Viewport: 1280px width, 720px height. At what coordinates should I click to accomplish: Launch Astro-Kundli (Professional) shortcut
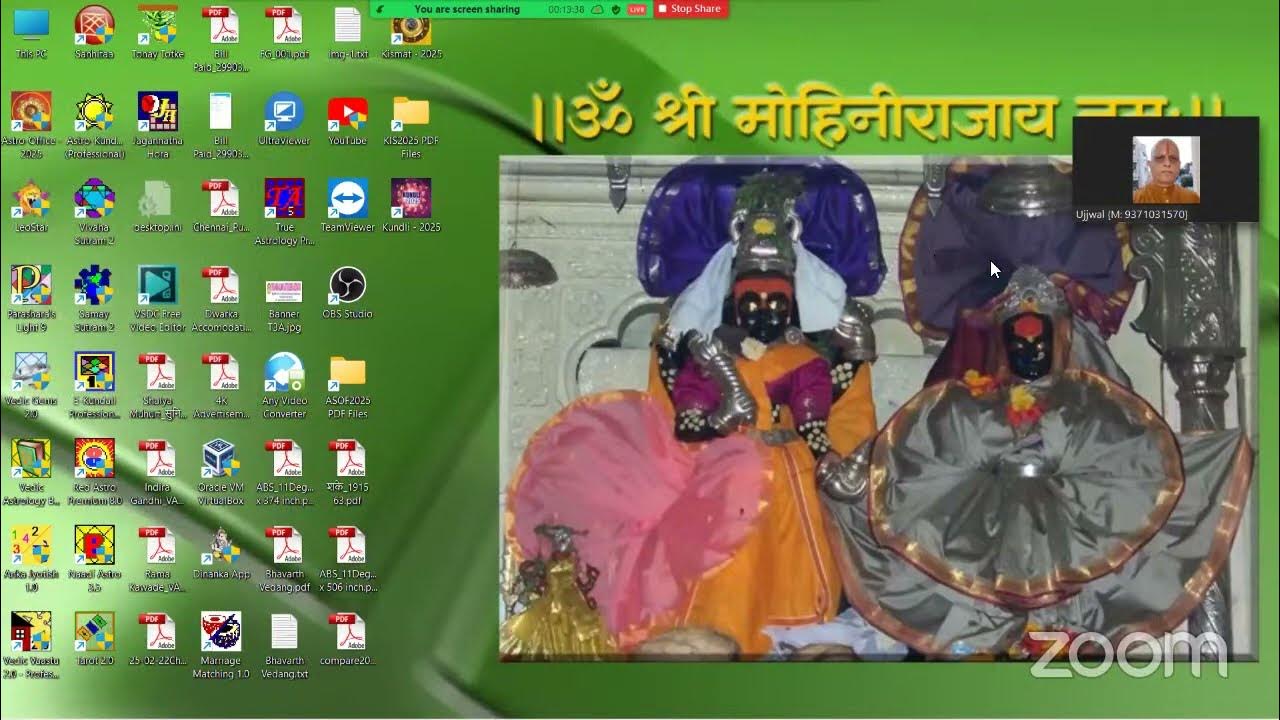coord(94,126)
